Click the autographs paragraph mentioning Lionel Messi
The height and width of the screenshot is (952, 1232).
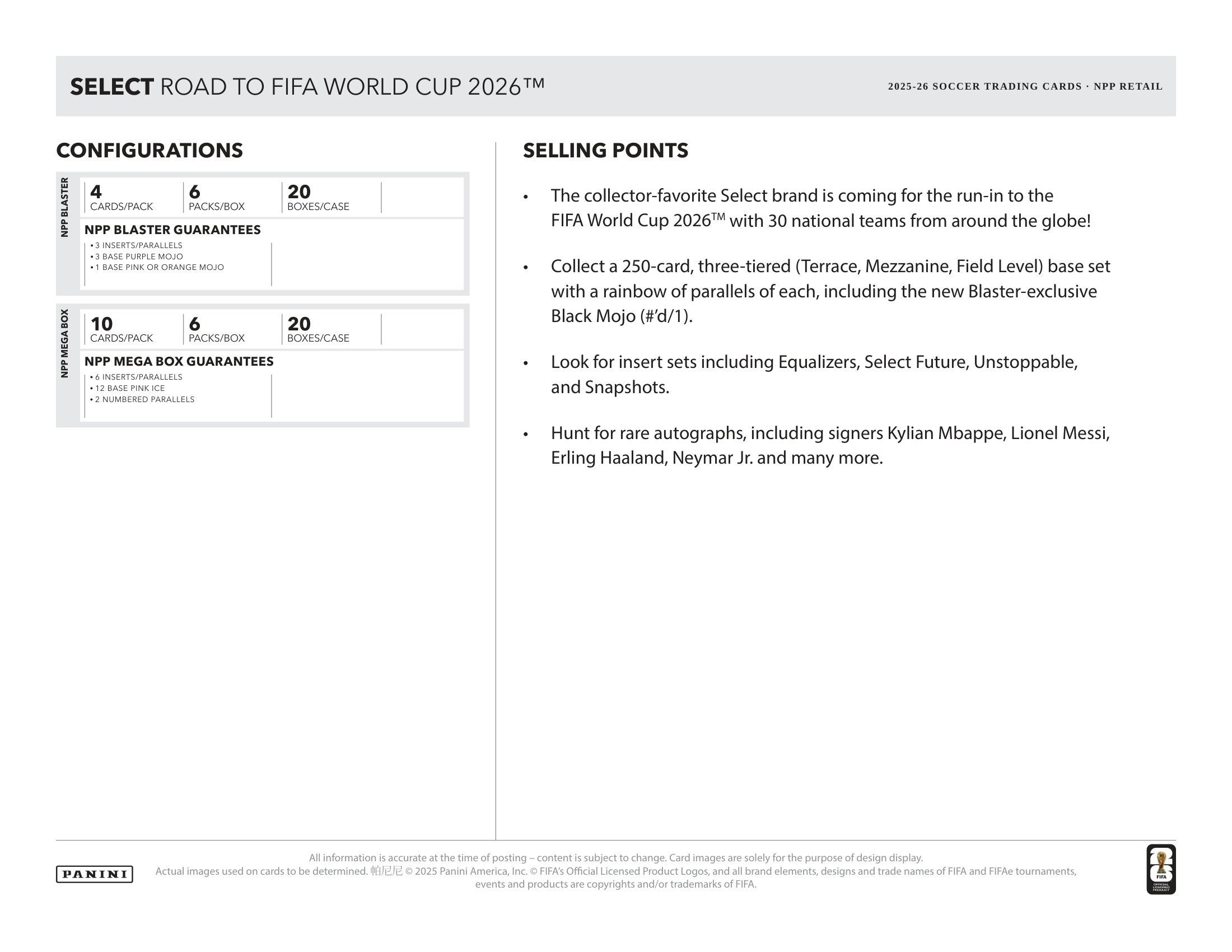(x=830, y=445)
